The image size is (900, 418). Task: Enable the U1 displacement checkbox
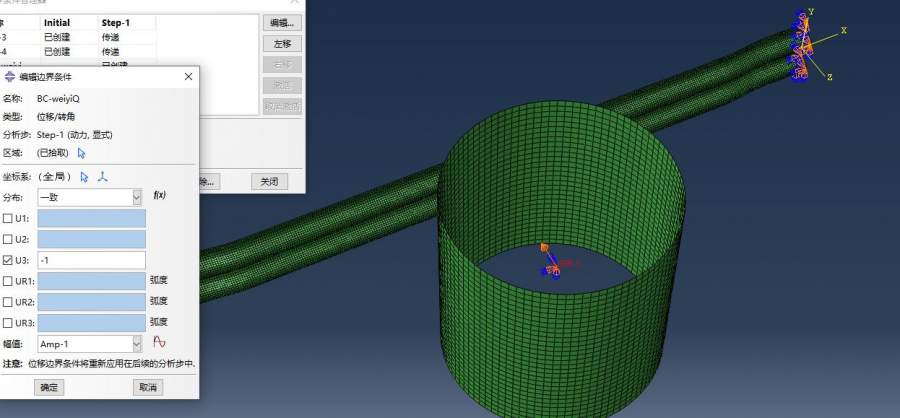point(7,218)
